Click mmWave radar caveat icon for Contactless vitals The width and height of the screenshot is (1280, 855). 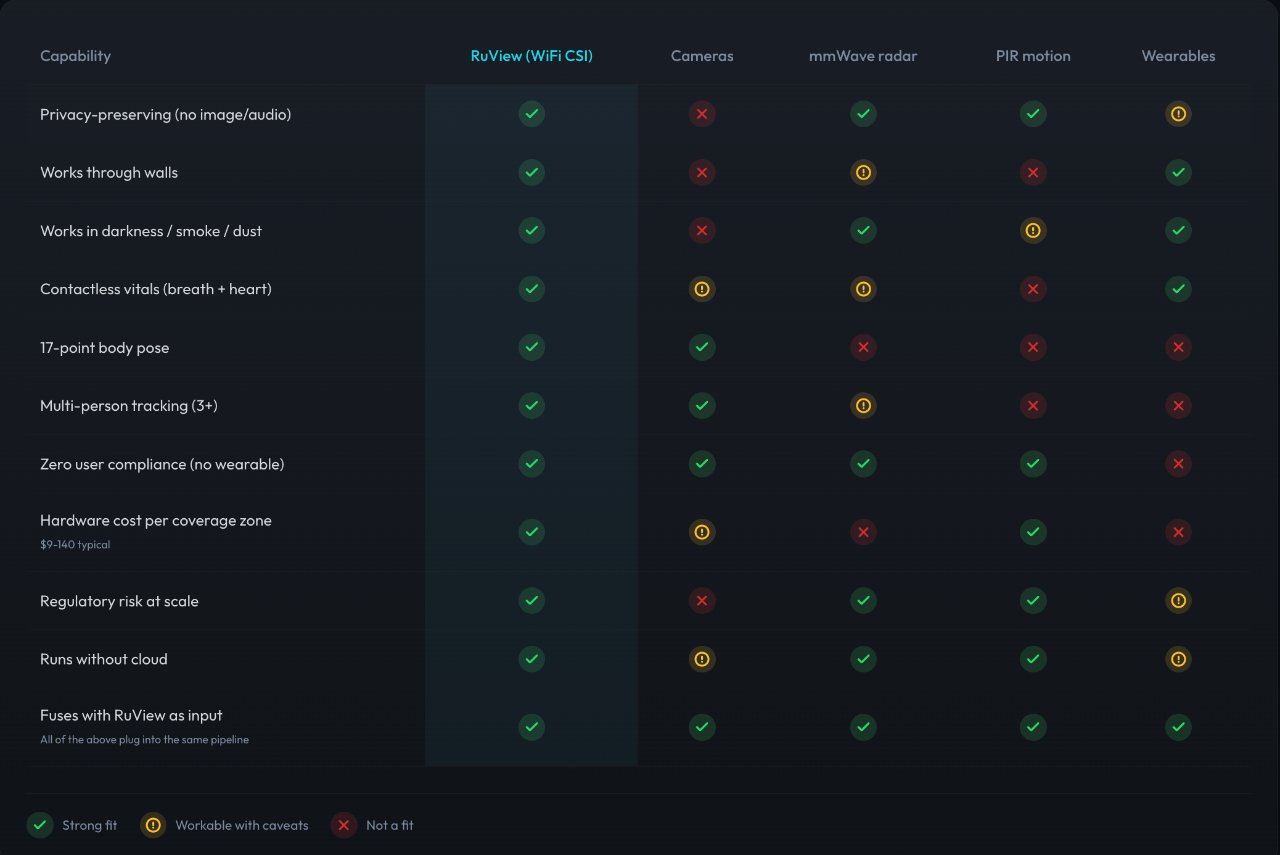tap(863, 289)
